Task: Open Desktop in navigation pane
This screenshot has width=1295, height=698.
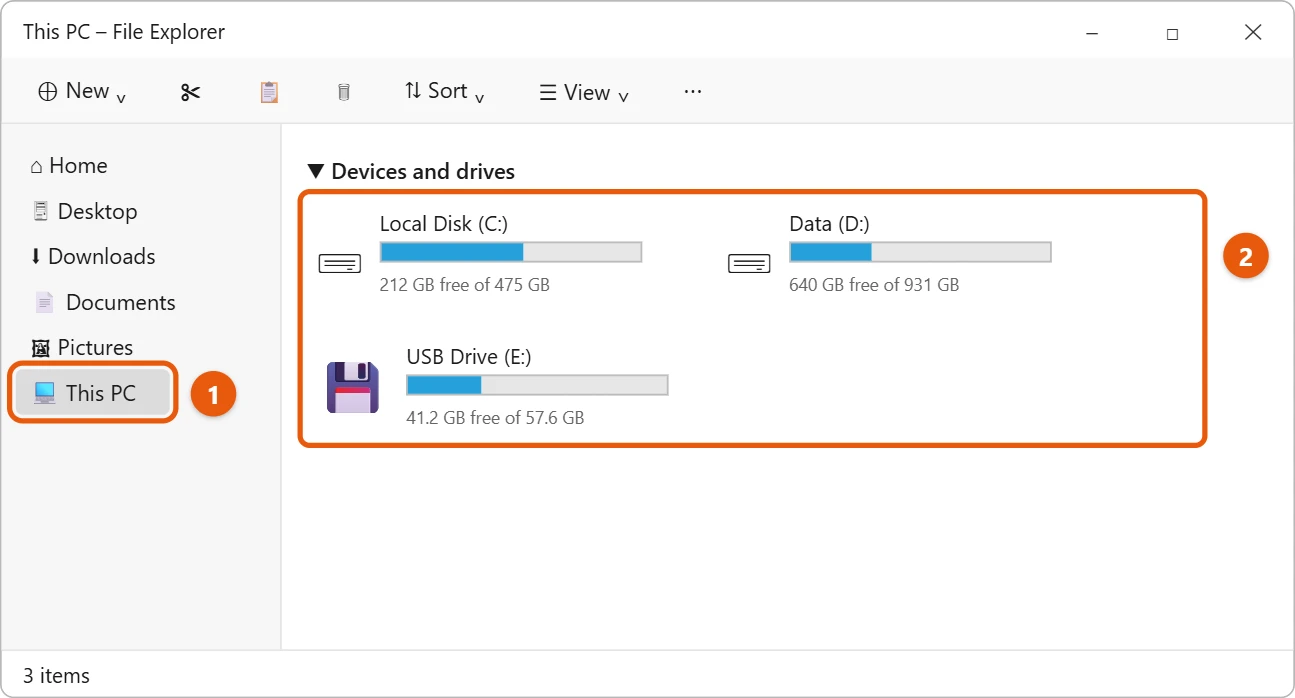Action: click(85, 211)
